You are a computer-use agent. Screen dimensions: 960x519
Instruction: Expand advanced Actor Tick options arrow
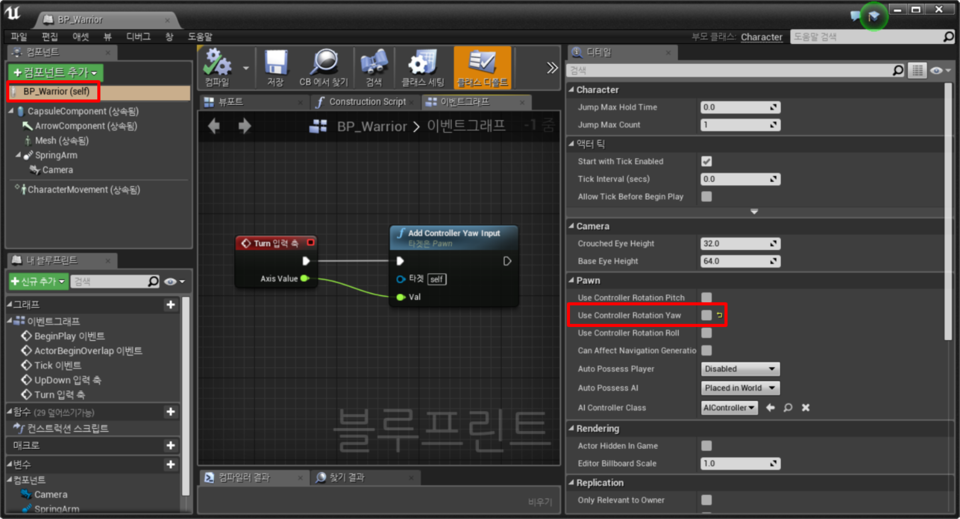tap(754, 211)
